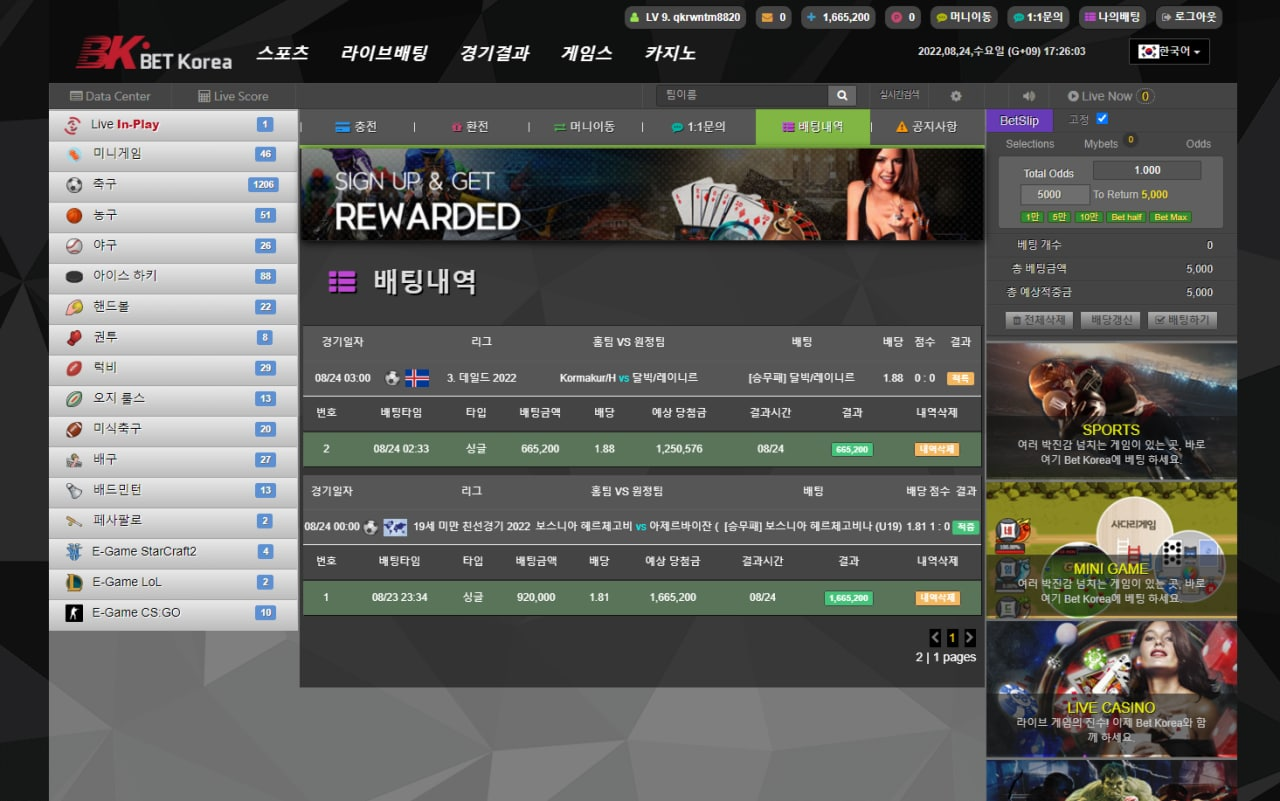1280x801 pixels.
Task: Open the settings gear icon
Action: (x=956, y=96)
